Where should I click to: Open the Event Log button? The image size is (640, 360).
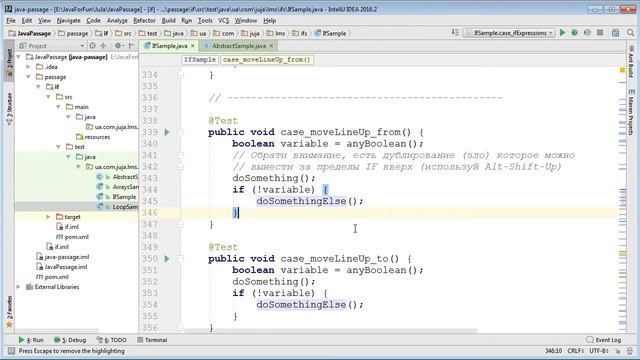[x=604, y=340]
